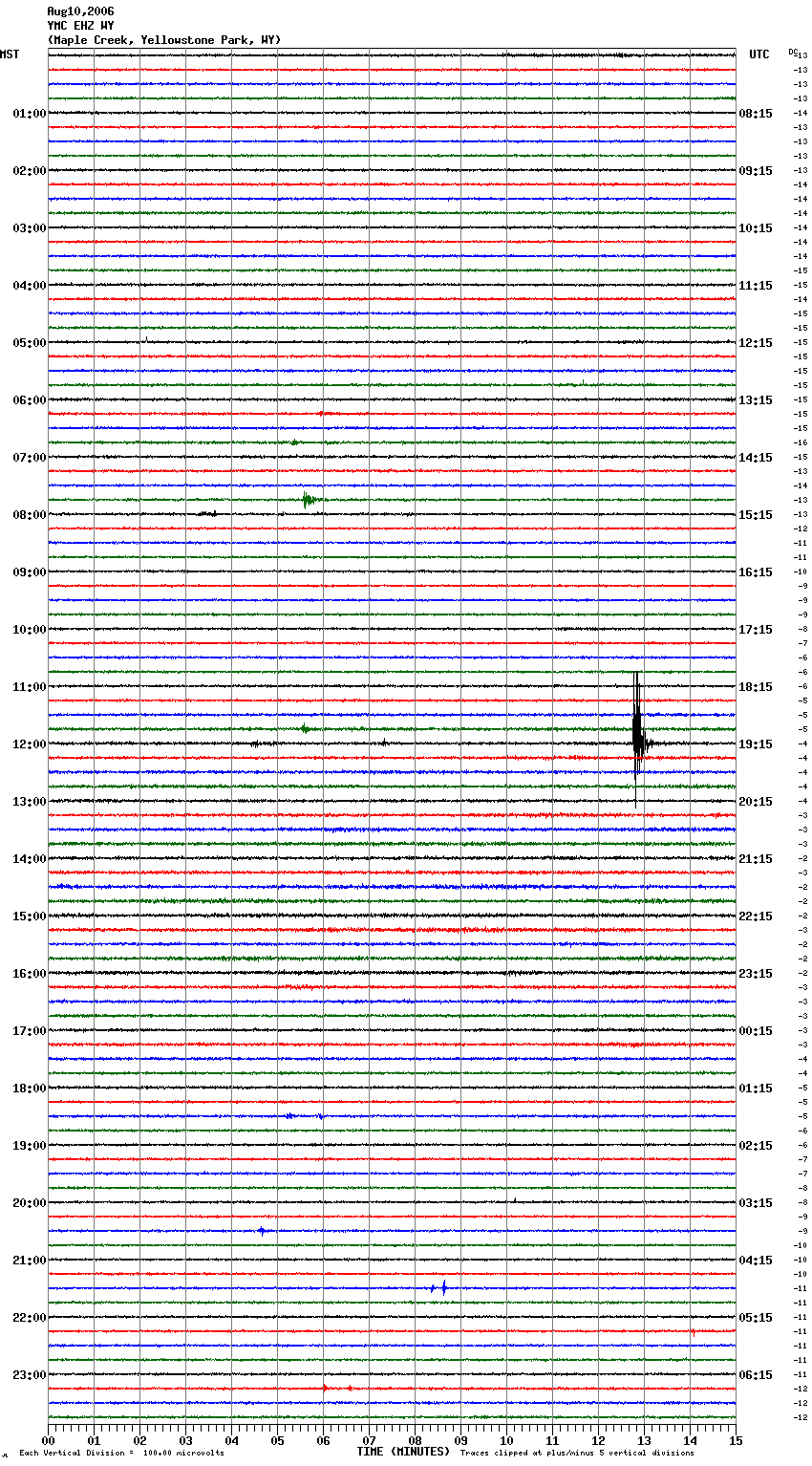
Task: Select the 14:00 MST row label
Action: click(x=30, y=859)
